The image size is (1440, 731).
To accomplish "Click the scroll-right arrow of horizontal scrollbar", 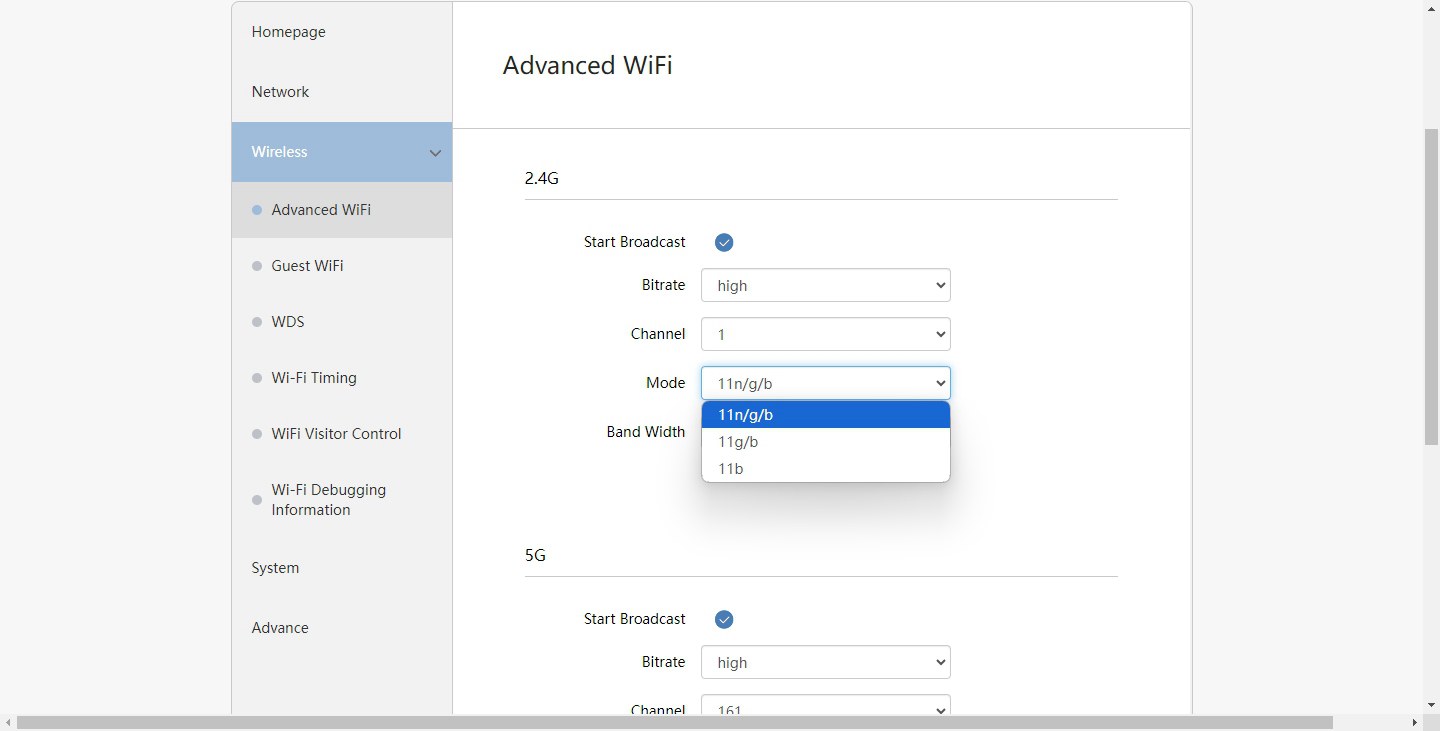I will tap(1415, 722).
